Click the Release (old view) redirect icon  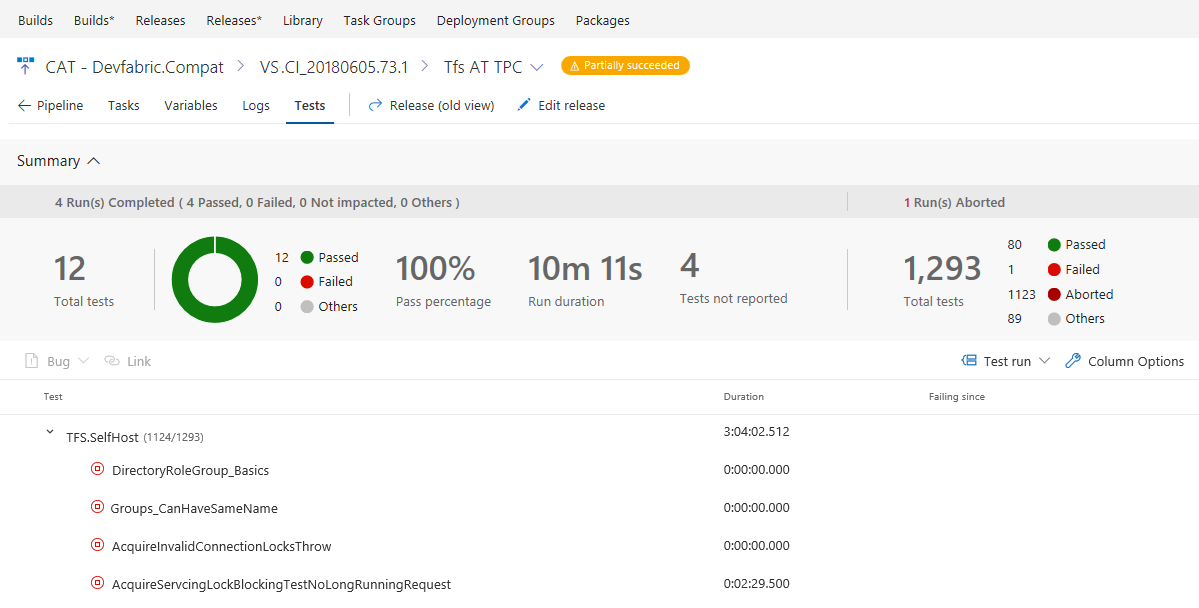[x=376, y=105]
